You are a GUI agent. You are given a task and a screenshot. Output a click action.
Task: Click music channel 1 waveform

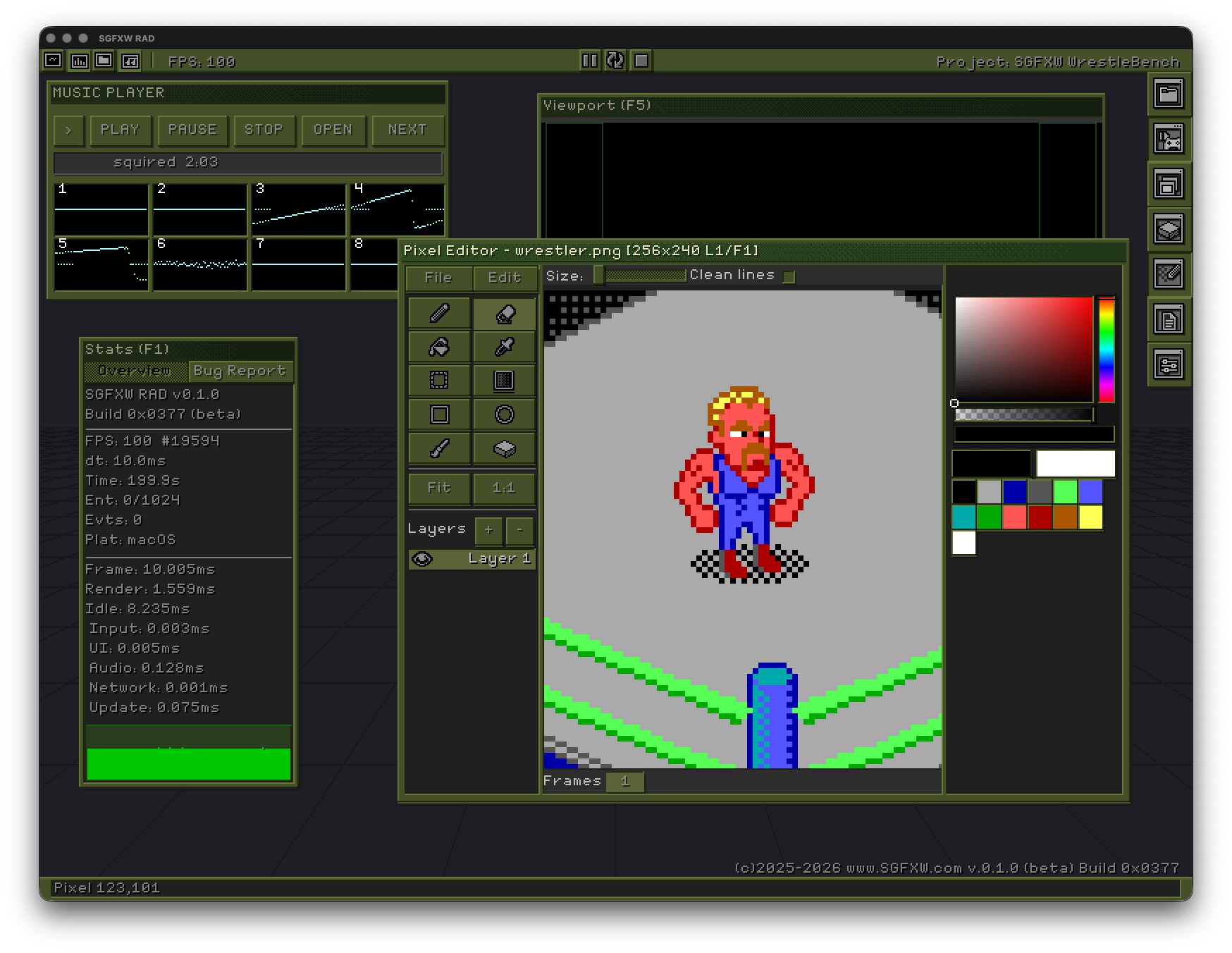(101, 209)
